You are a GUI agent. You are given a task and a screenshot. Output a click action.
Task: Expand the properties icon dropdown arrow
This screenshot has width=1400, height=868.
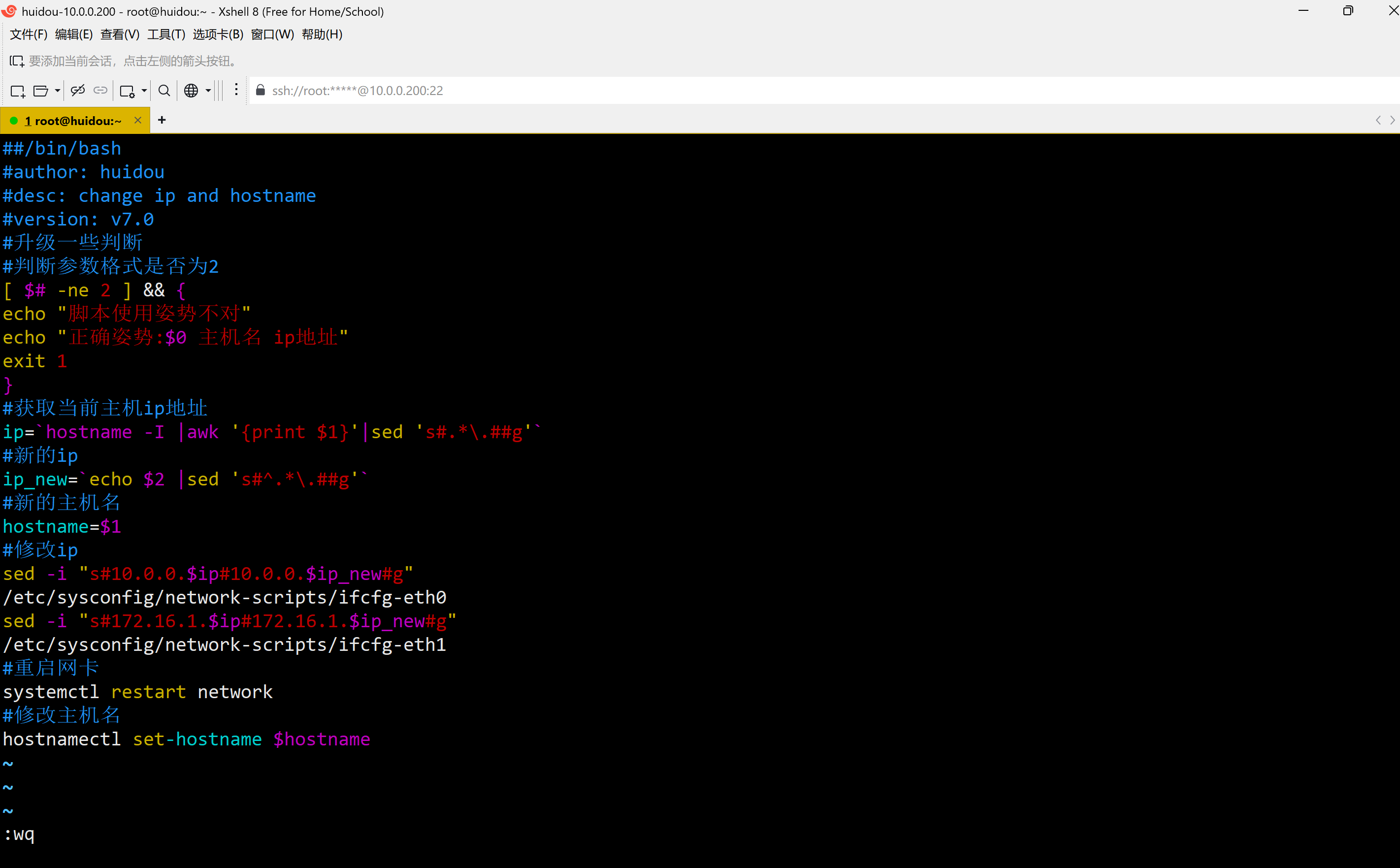pyautogui.click(x=144, y=91)
